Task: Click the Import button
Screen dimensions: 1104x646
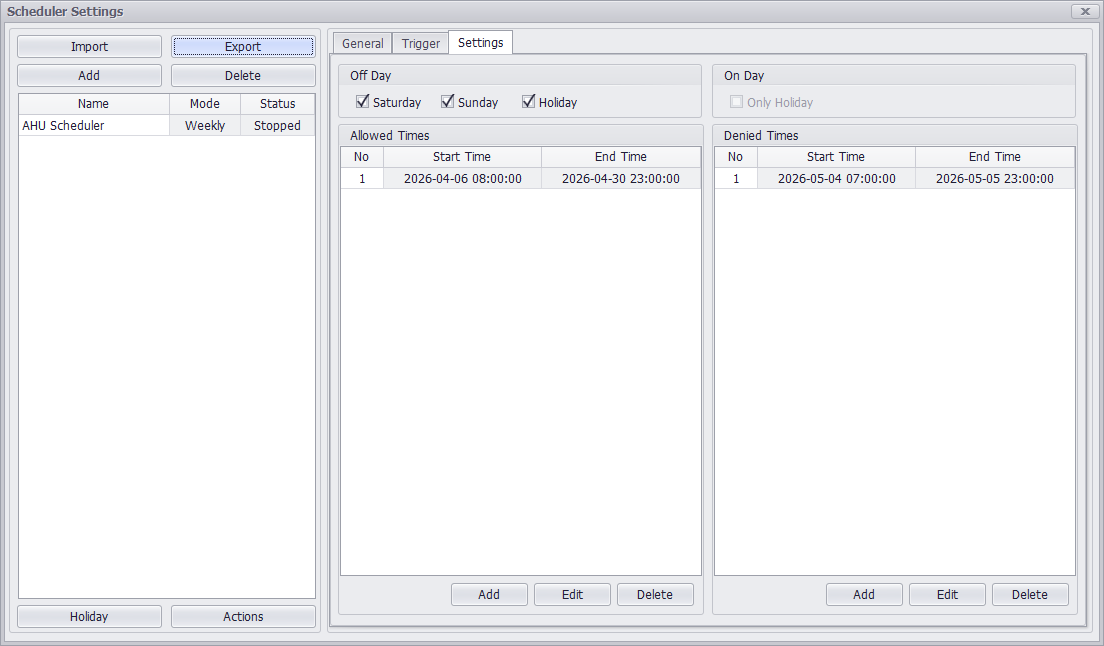Action: (x=89, y=47)
